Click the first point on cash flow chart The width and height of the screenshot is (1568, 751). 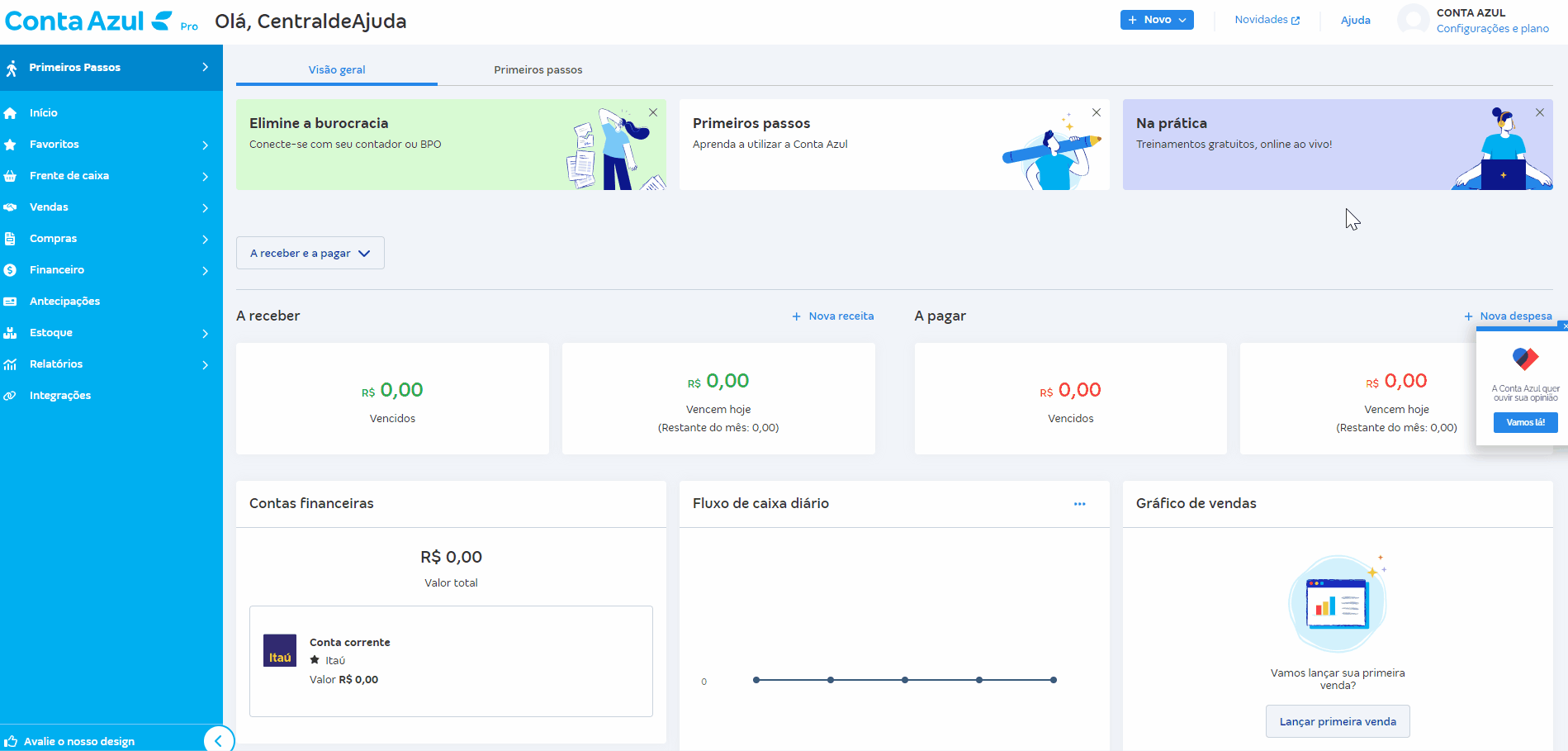[x=756, y=680]
